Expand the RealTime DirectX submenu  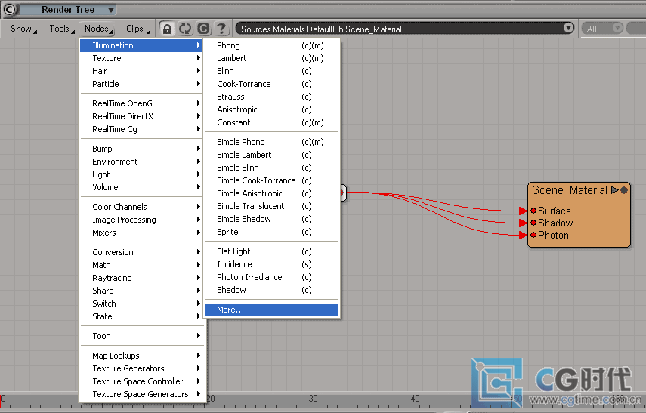coord(143,116)
